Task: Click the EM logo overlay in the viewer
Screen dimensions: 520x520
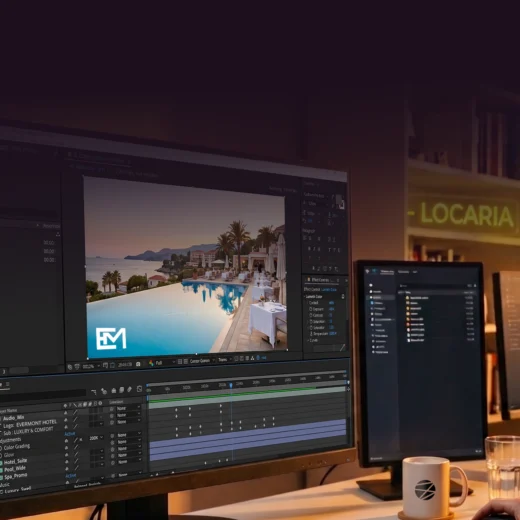Action: 111,338
